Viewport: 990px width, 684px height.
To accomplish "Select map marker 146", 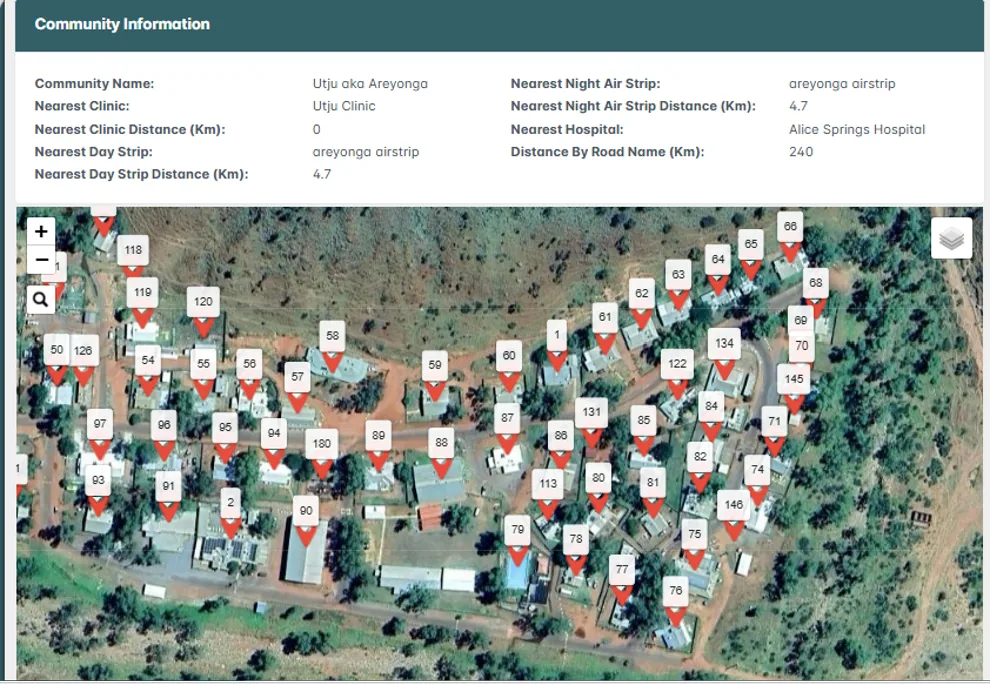I will click(734, 515).
